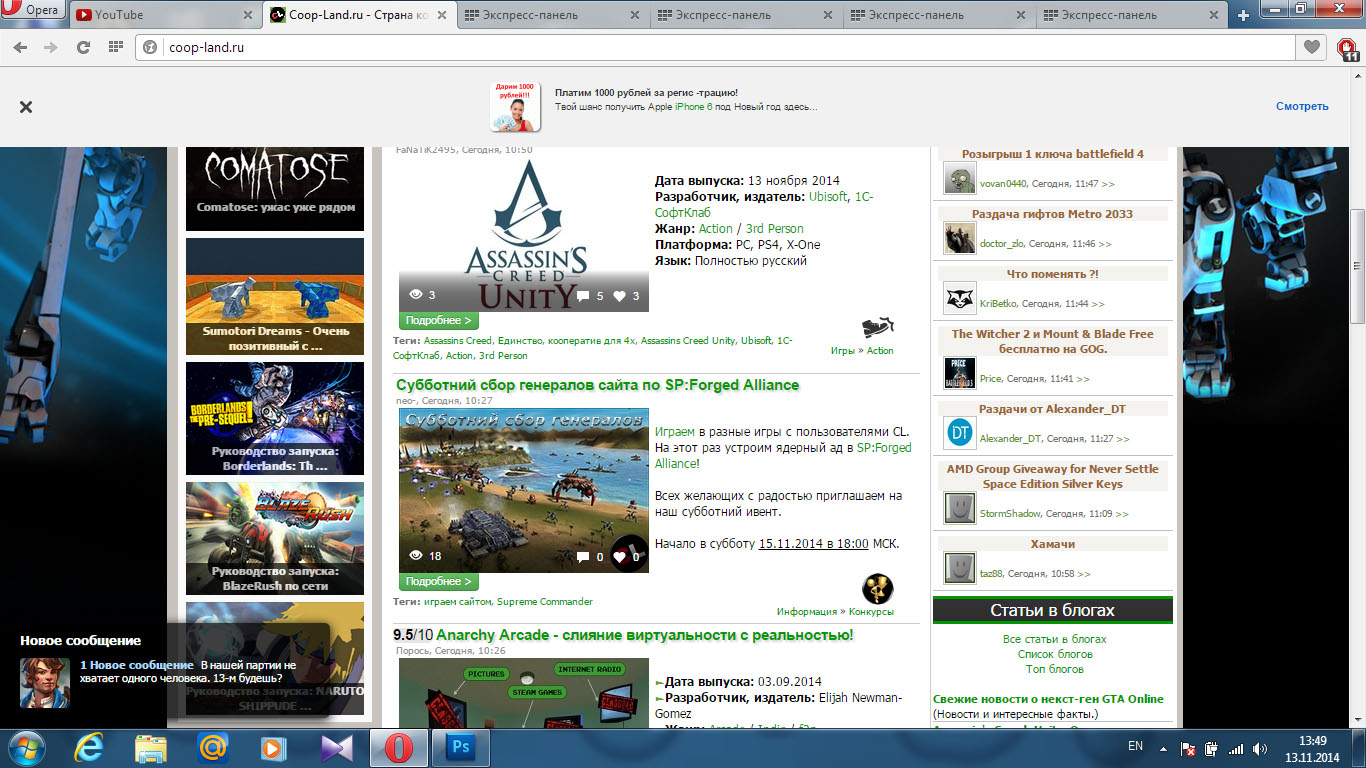Click Alexander_DT round DT avatar
1366x768 pixels.
pyautogui.click(x=960, y=434)
